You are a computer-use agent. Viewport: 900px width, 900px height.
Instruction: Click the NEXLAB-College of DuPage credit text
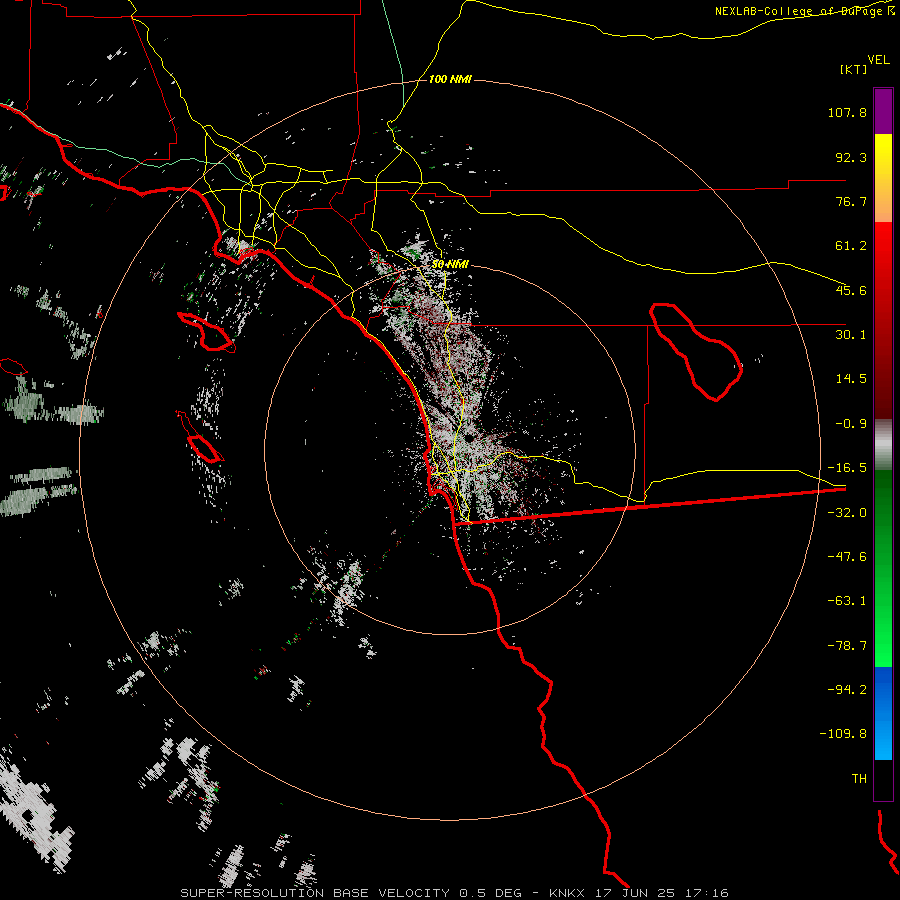coord(804,11)
